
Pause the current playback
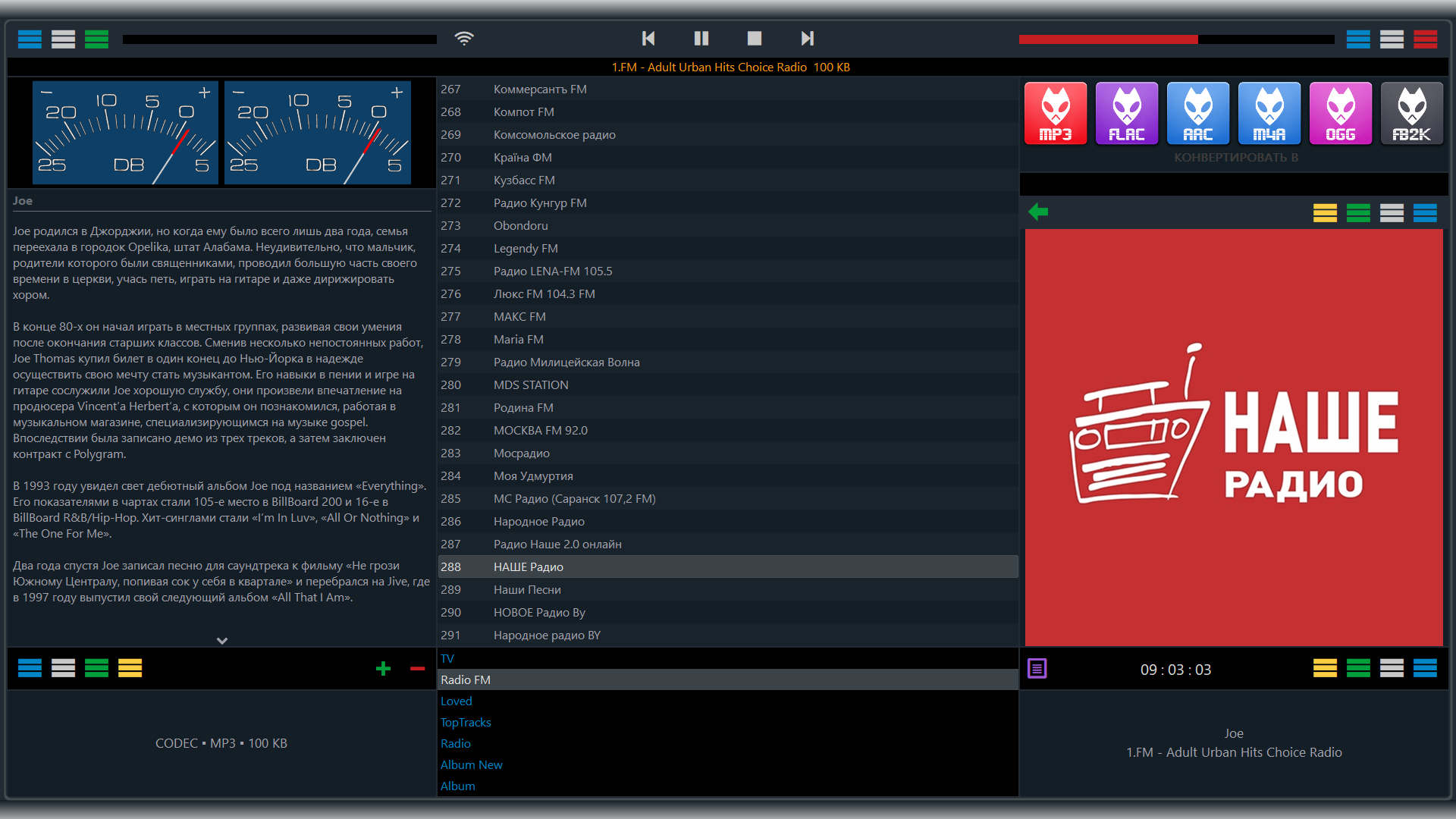pyautogui.click(x=701, y=38)
